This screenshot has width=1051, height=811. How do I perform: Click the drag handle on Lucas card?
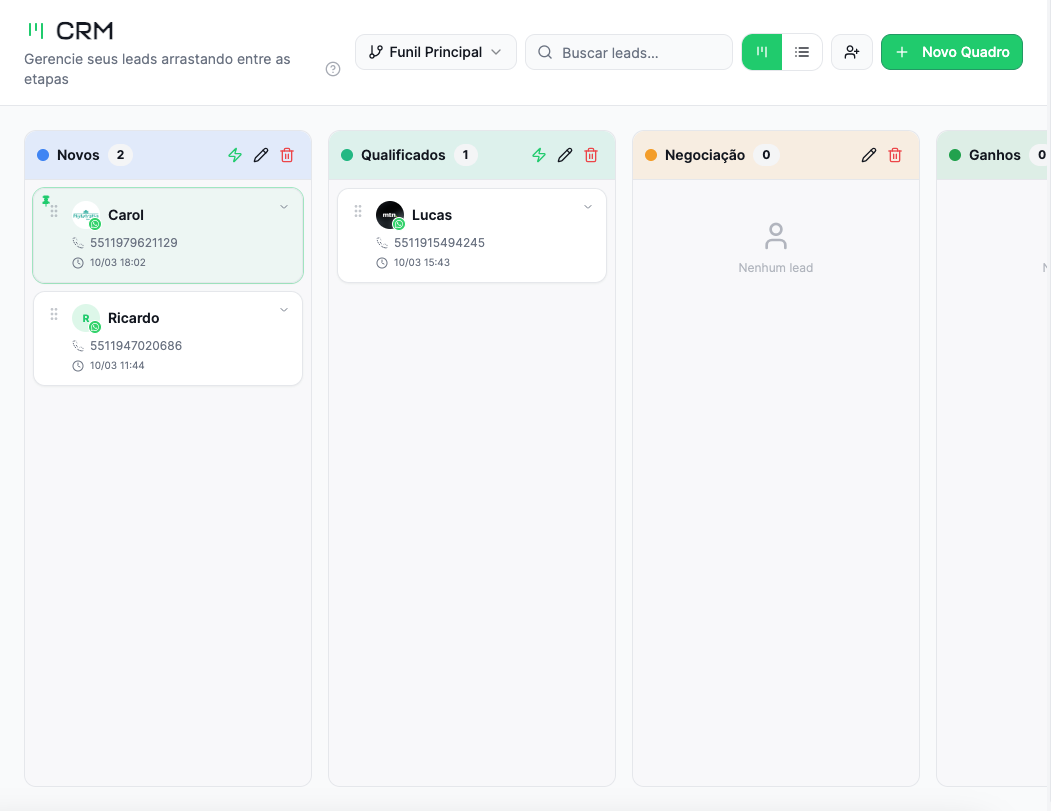click(x=358, y=211)
